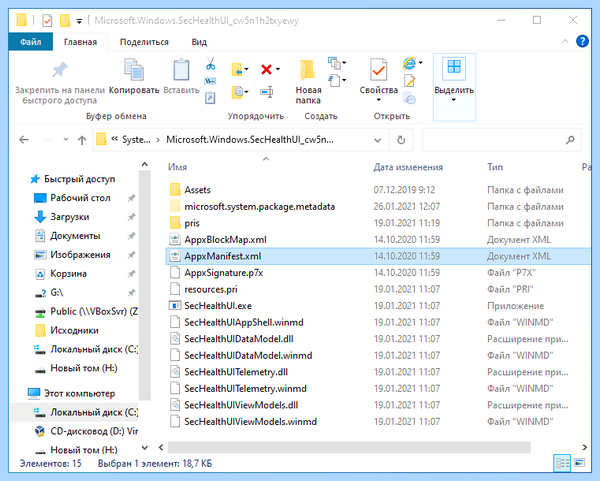Pin folder to Quick access panel
The image size is (600, 481).
(60, 81)
